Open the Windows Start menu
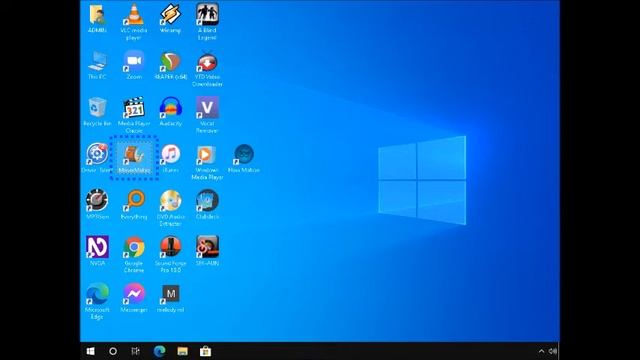 click(91, 351)
